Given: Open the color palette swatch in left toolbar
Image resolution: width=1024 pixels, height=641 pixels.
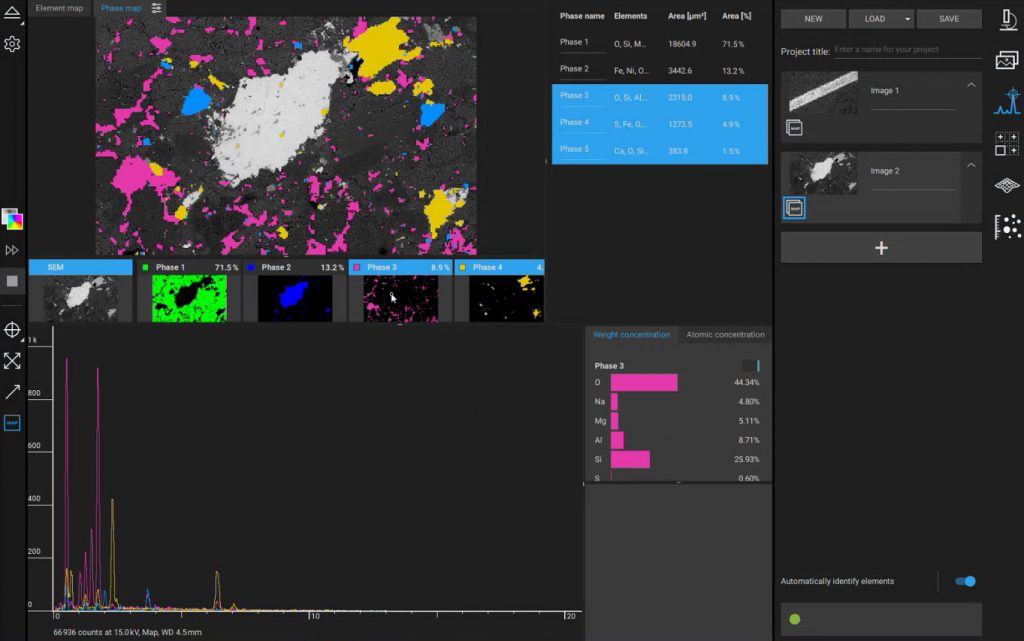Looking at the screenshot, I should tap(12, 218).
